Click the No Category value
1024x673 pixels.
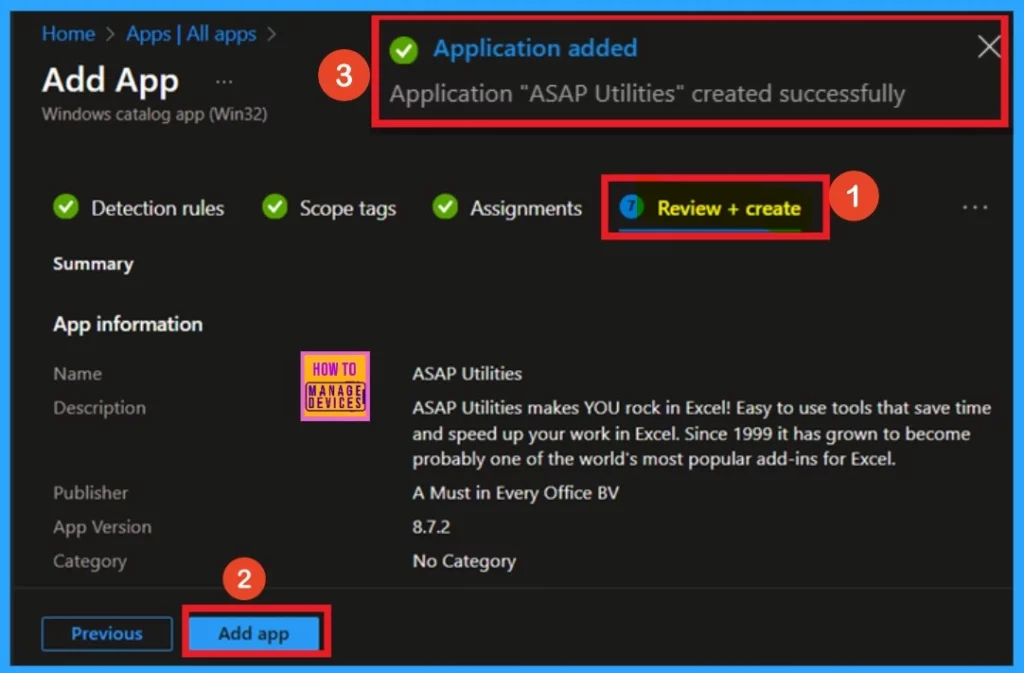[x=464, y=561]
